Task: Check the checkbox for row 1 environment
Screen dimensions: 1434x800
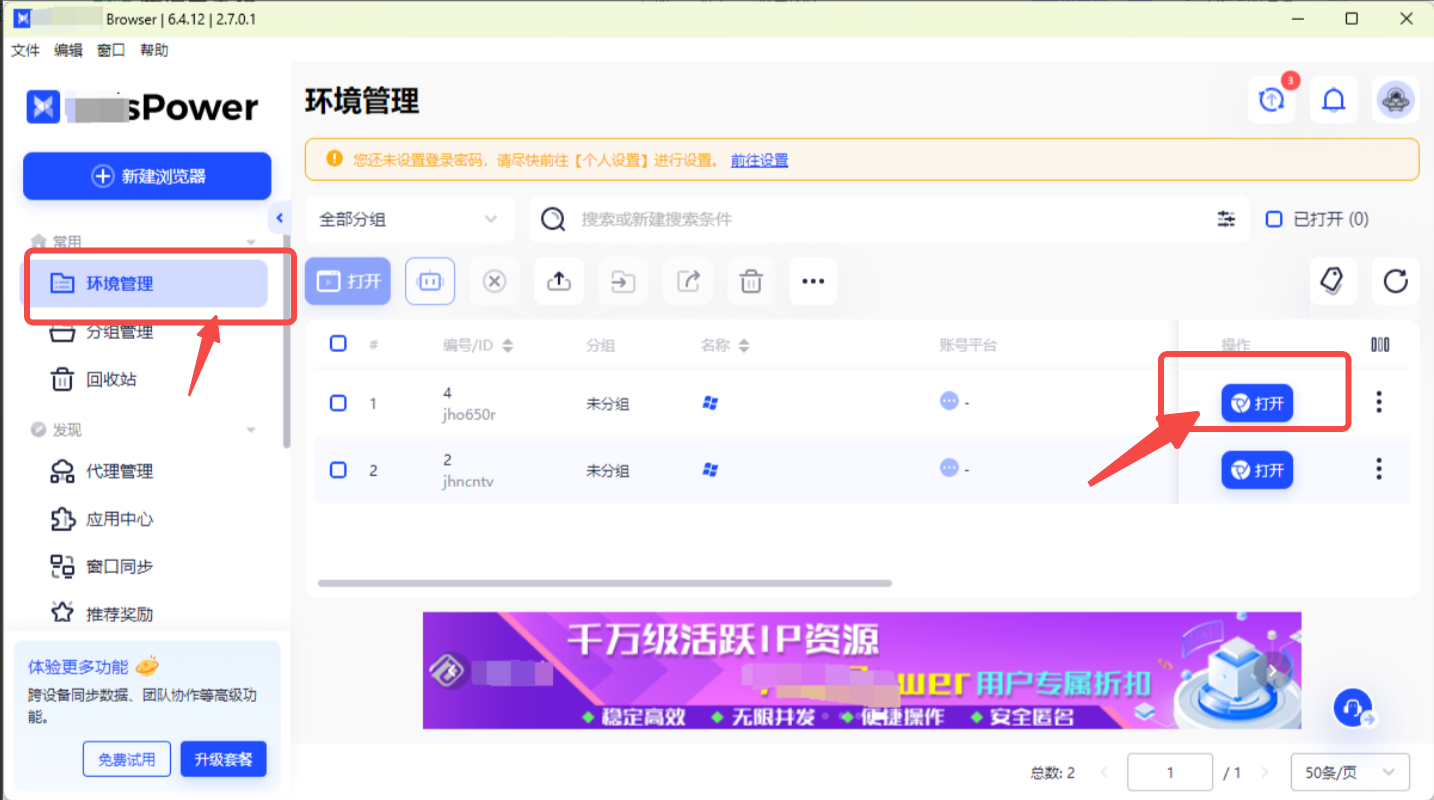Action: (x=338, y=403)
